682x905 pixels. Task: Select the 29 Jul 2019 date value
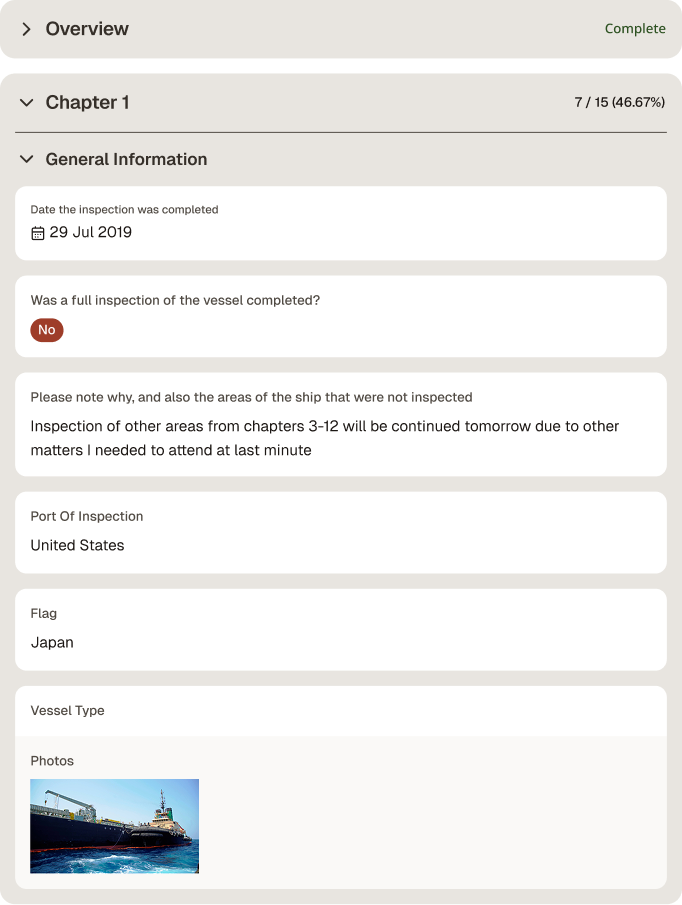pos(91,232)
